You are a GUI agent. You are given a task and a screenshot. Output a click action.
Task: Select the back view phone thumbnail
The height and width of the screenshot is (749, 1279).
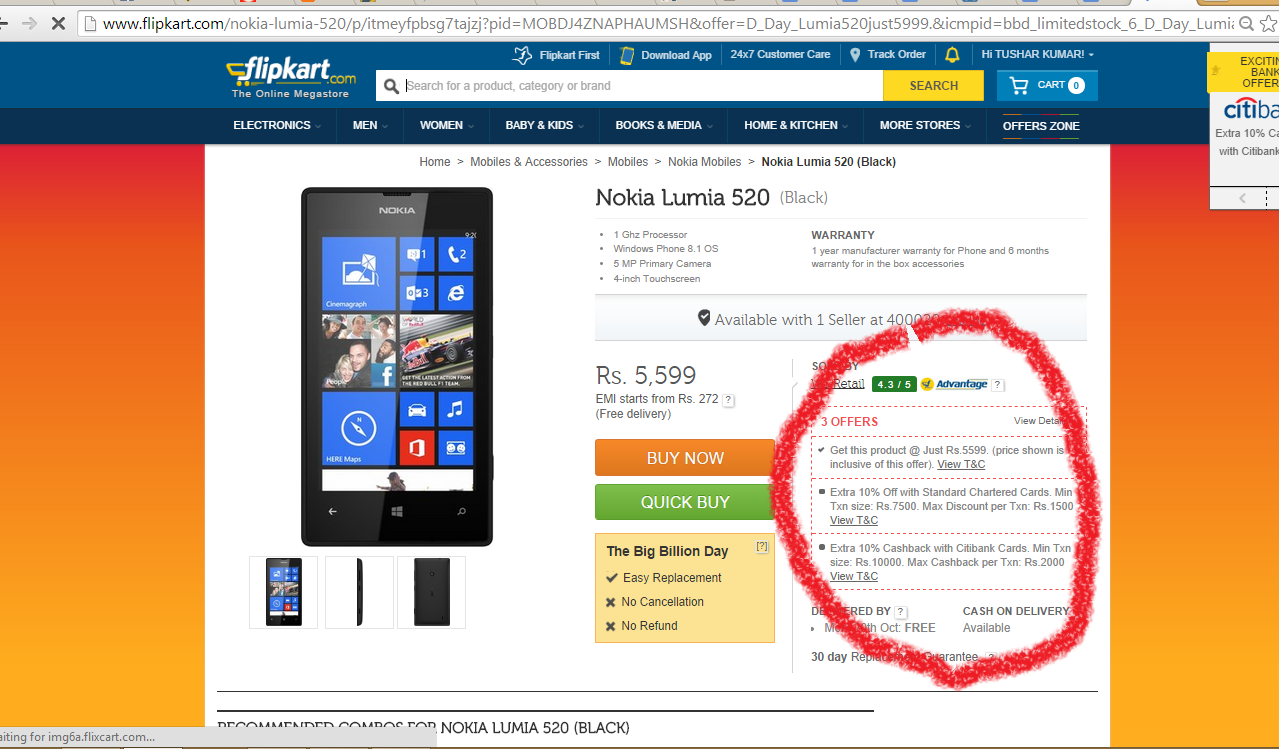(431, 592)
